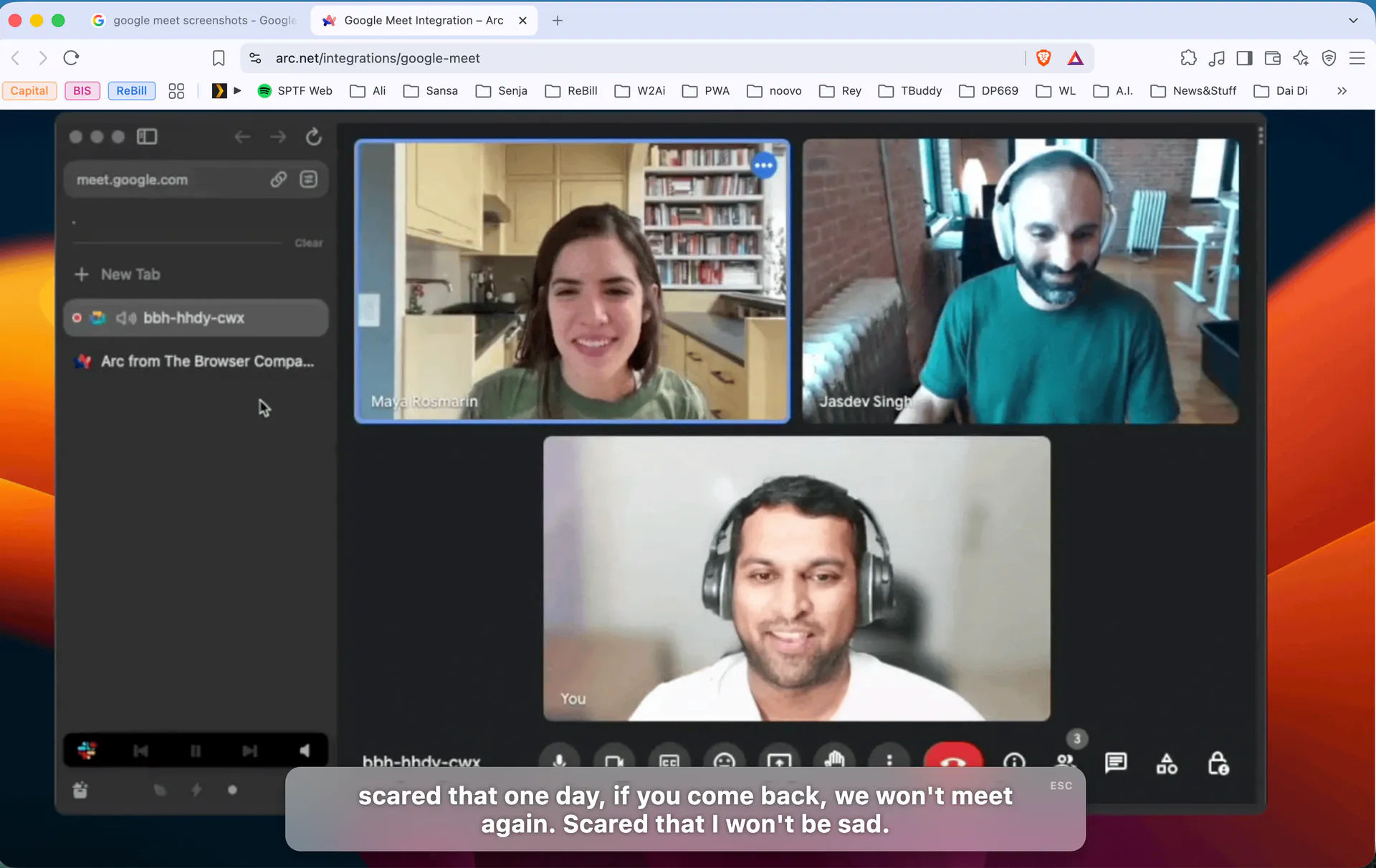This screenshot has width=1376, height=868.
Task: Open the extensions puzzle icon
Action: (1188, 58)
